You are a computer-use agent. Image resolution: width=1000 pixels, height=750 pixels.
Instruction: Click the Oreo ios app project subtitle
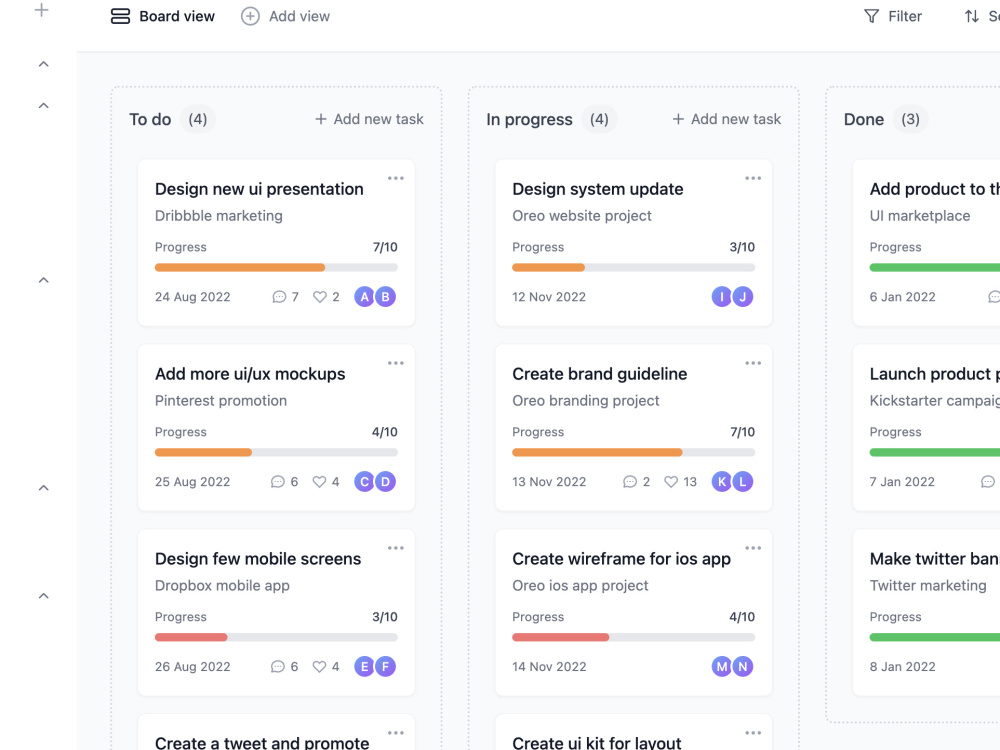tap(580, 586)
